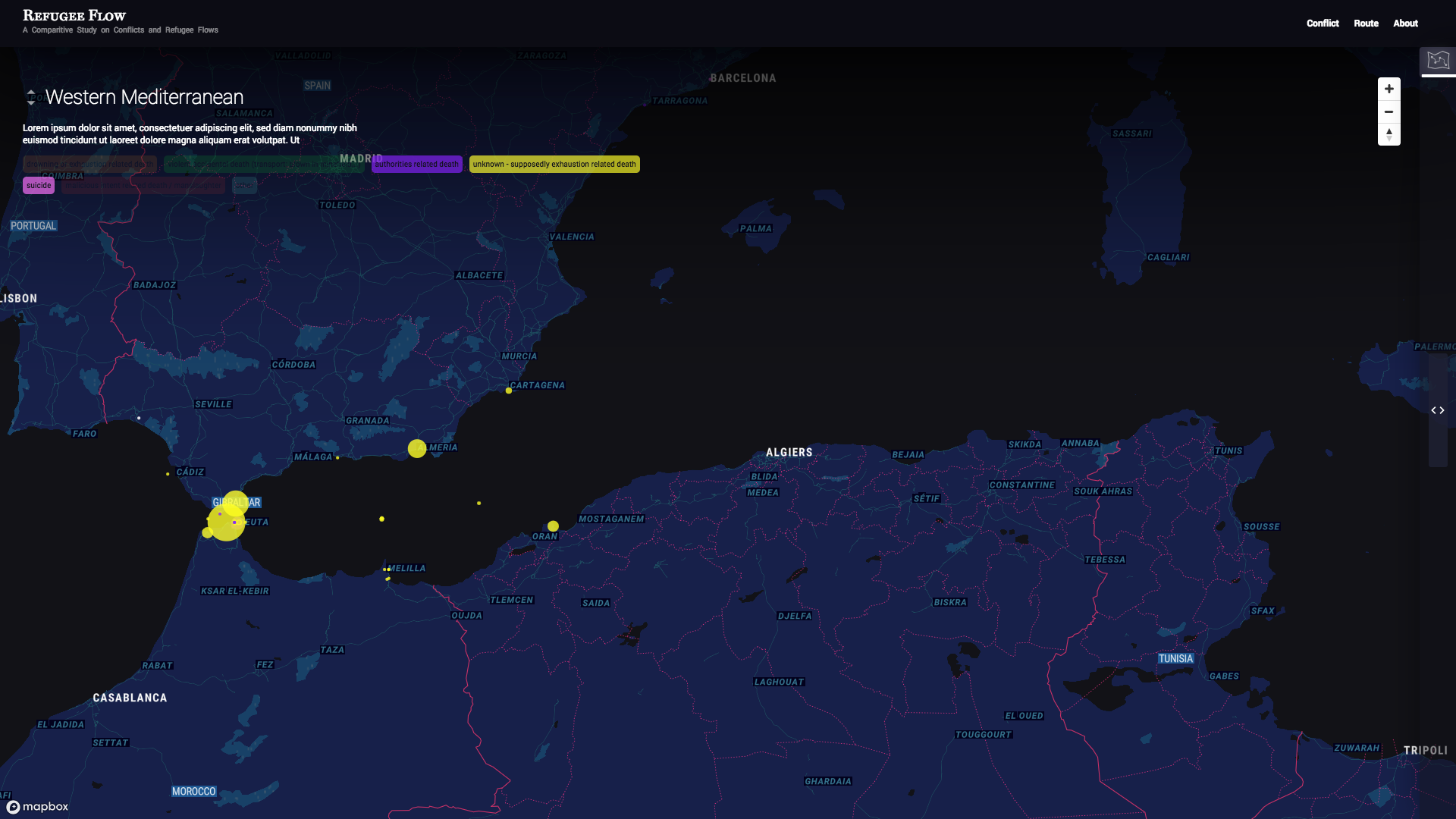Toggle the 'suicide' filter tag
1456x819 pixels.
tap(39, 185)
